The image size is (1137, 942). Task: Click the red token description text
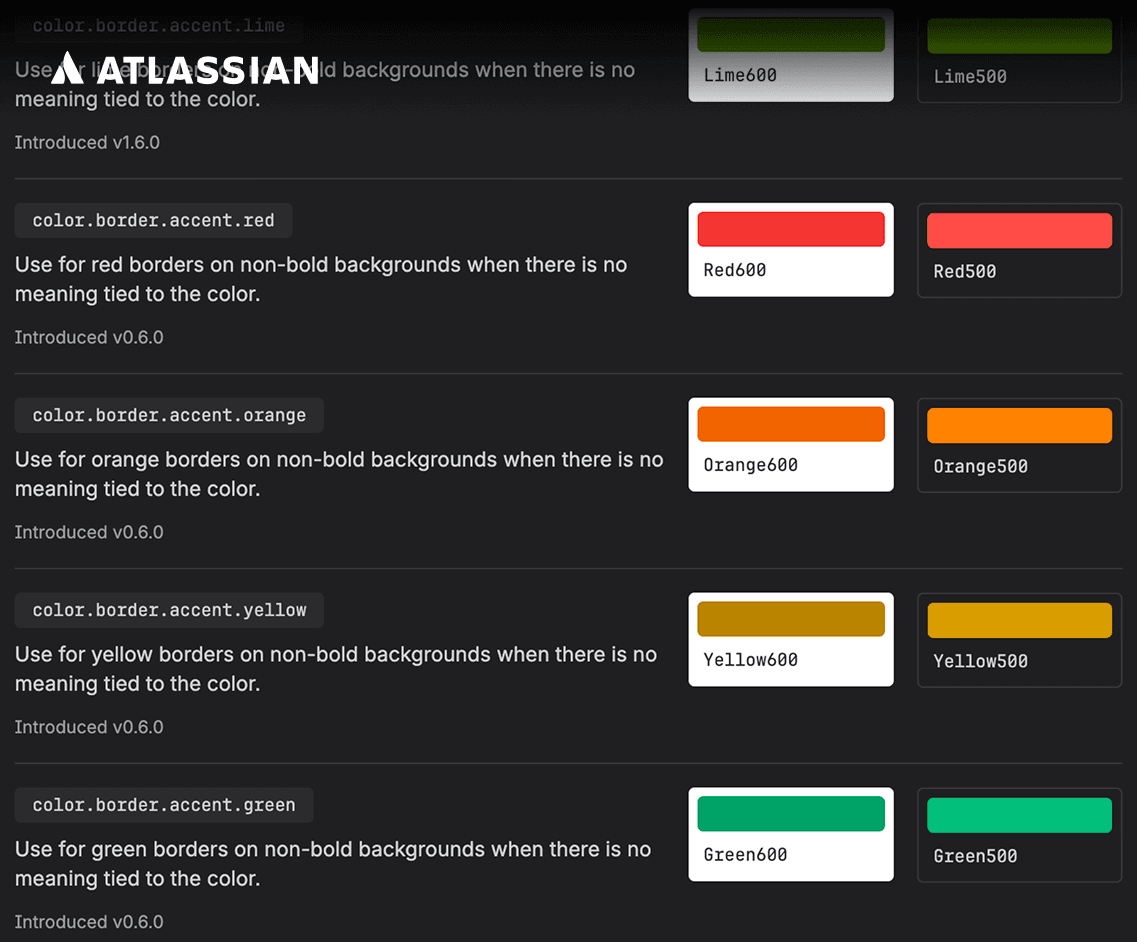pos(321,279)
